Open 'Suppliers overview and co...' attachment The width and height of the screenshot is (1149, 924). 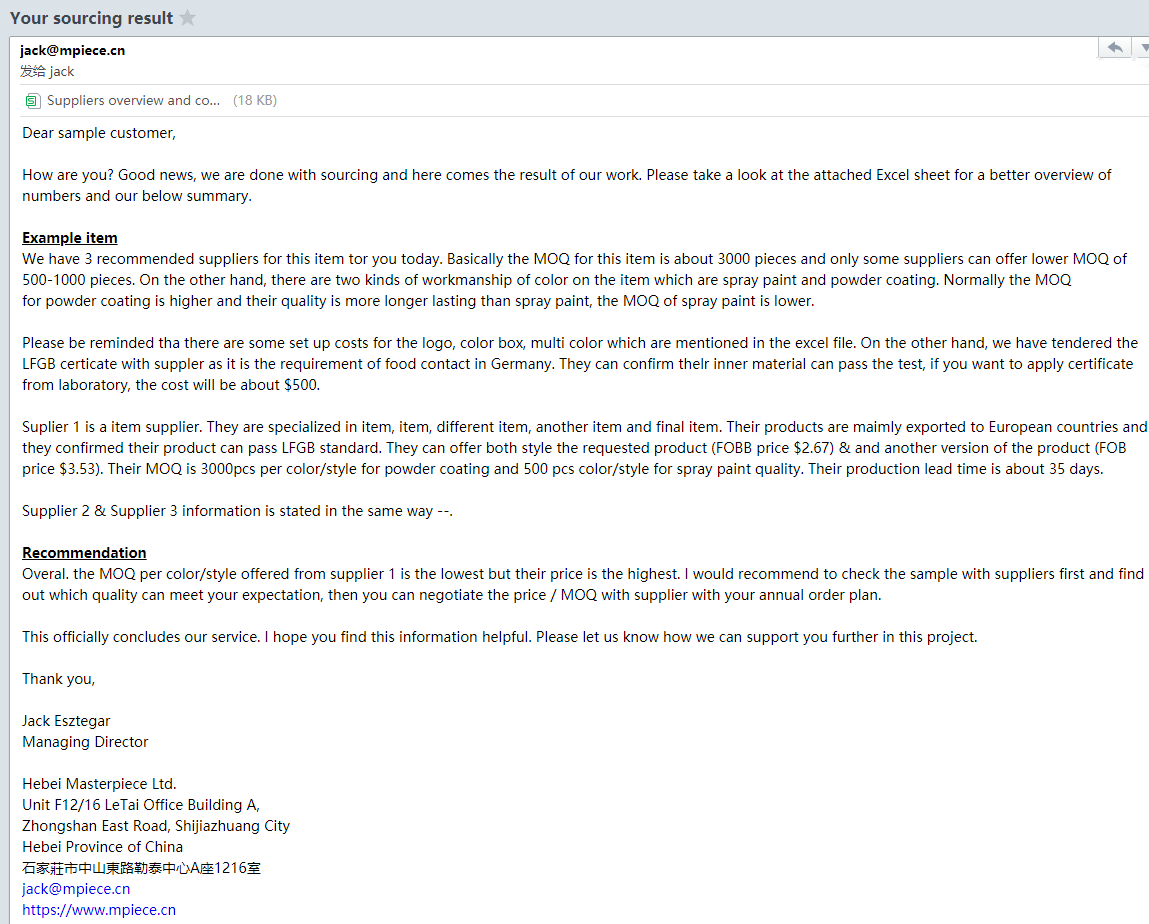tap(133, 100)
